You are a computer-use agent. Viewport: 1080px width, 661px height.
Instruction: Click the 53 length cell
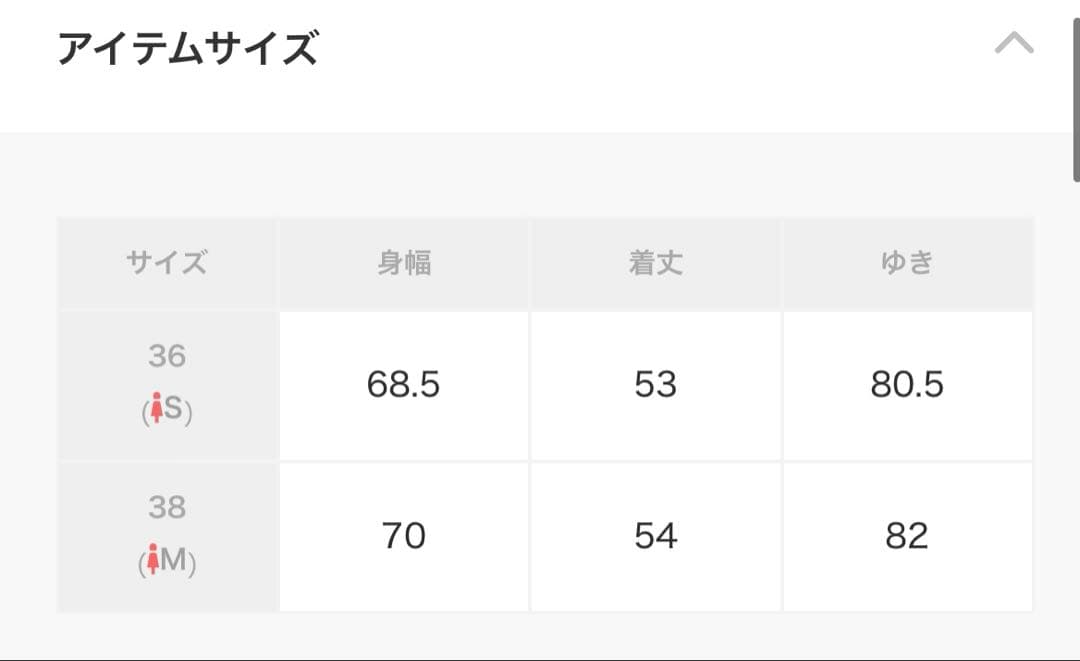click(x=655, y=385)
